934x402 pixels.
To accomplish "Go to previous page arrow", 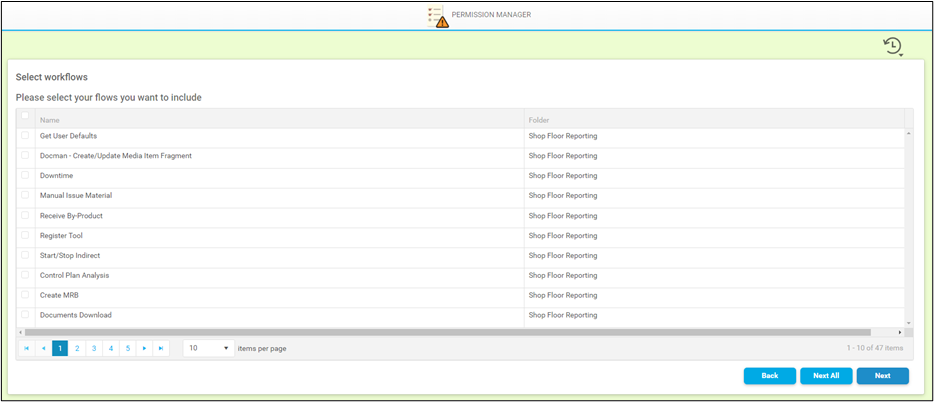I will pos(43,348).
